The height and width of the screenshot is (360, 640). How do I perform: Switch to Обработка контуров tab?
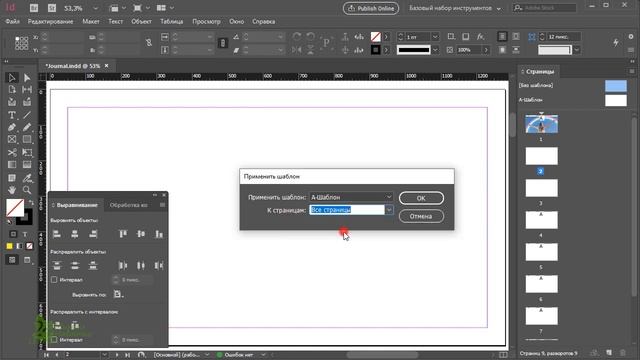coord(128,205)
